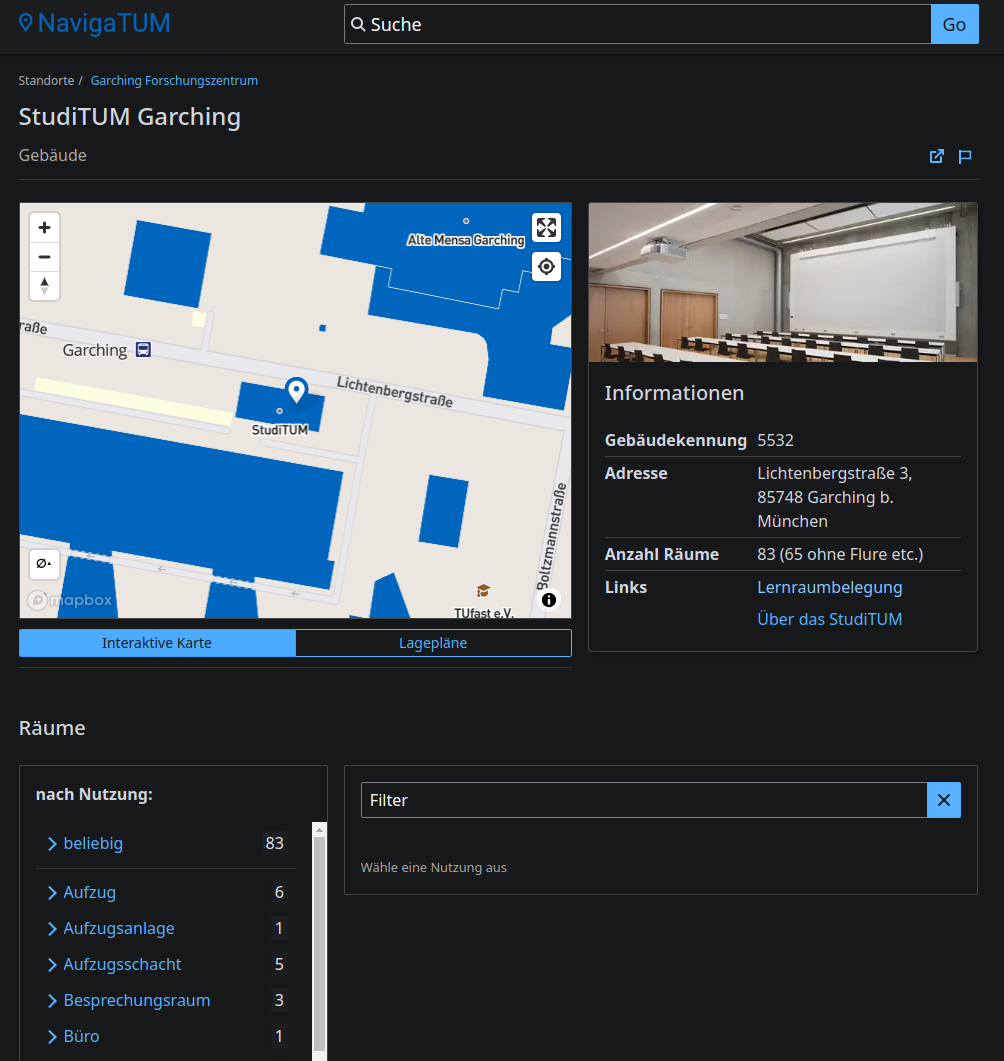
Task: Switch to Interaktive Karte tab
Action: pos(157,643)
